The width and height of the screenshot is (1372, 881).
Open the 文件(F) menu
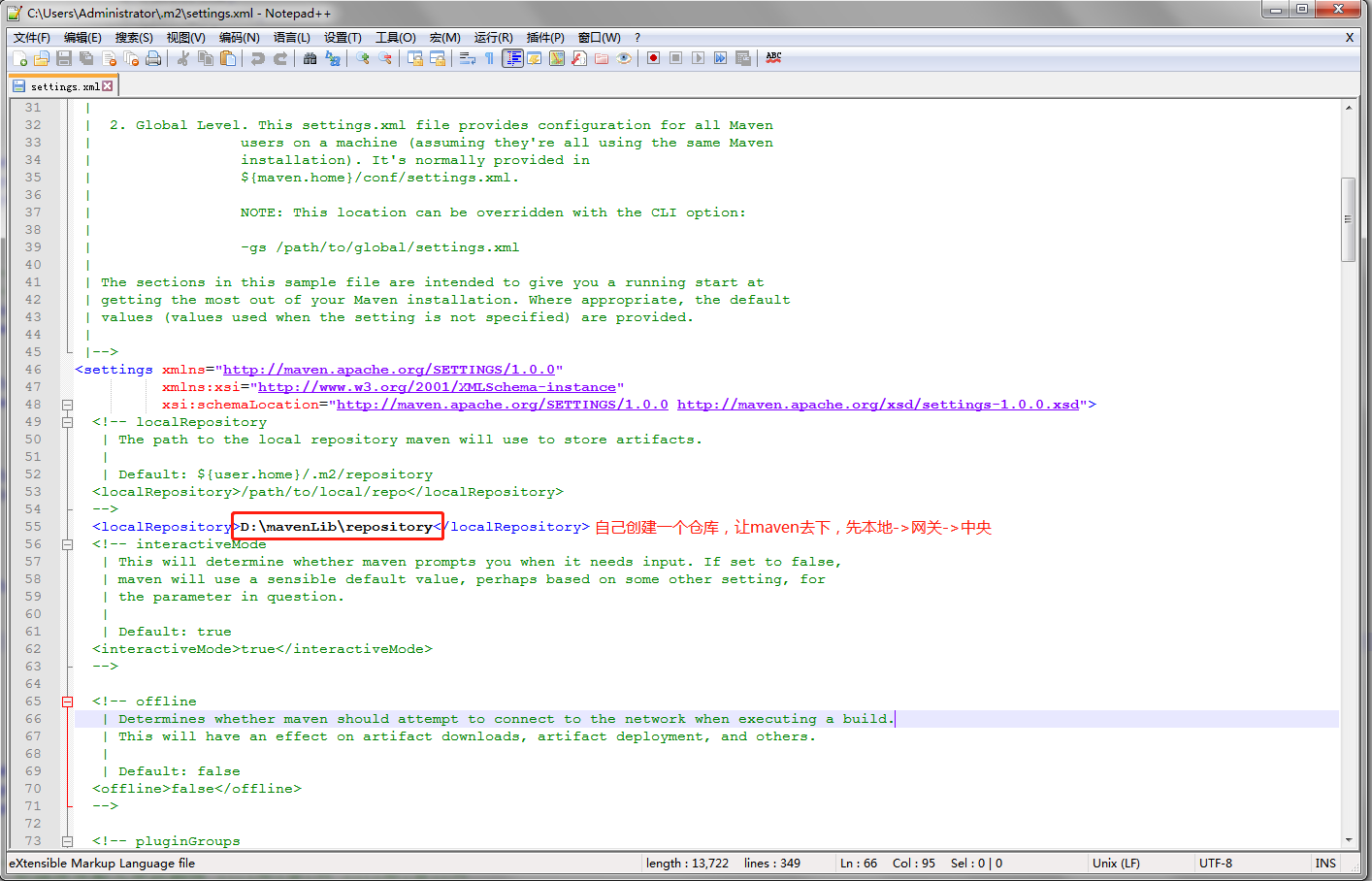tap(32, 38)
